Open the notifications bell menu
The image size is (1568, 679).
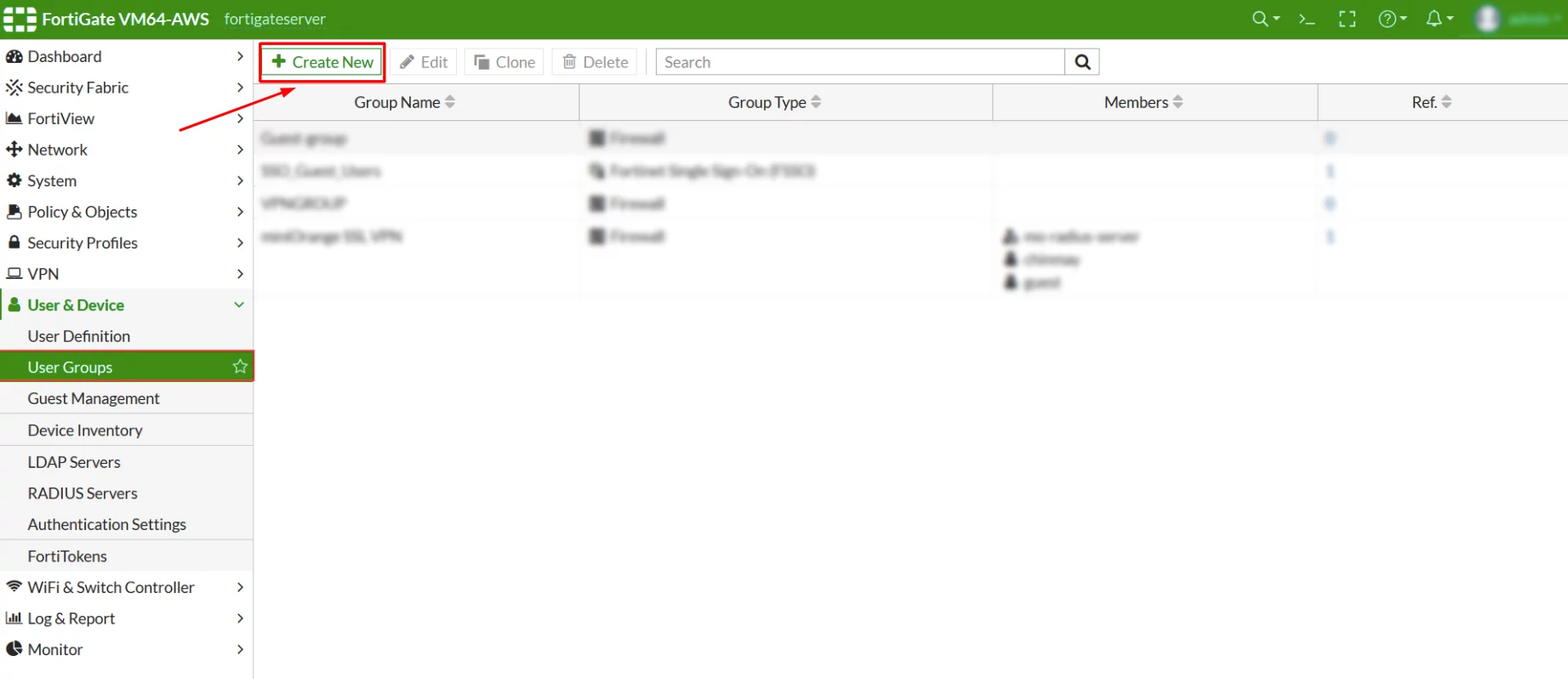pos(1439,19)
